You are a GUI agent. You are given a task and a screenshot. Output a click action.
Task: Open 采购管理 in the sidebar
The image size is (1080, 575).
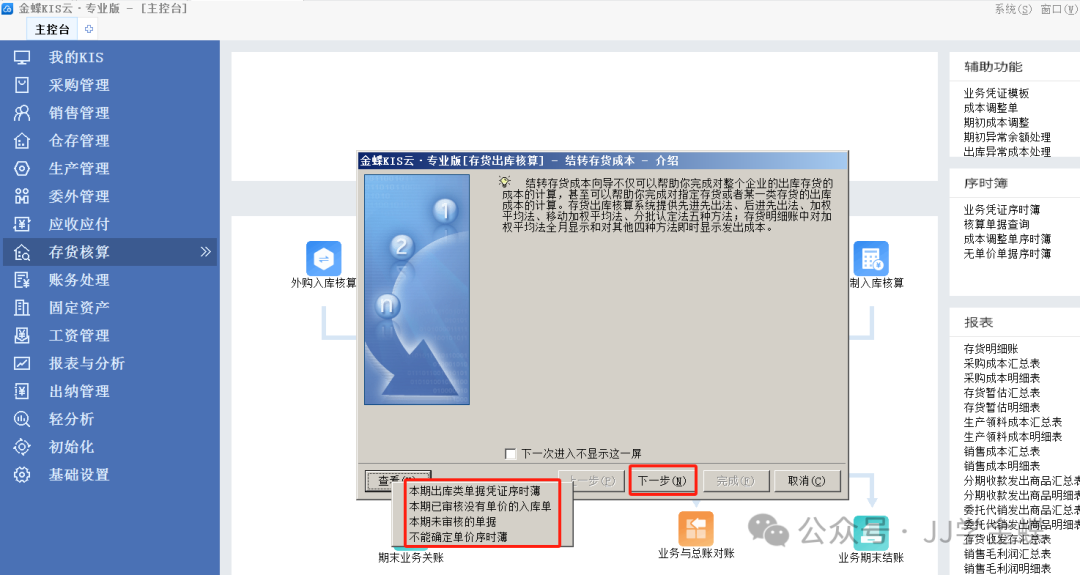(79, 85)
